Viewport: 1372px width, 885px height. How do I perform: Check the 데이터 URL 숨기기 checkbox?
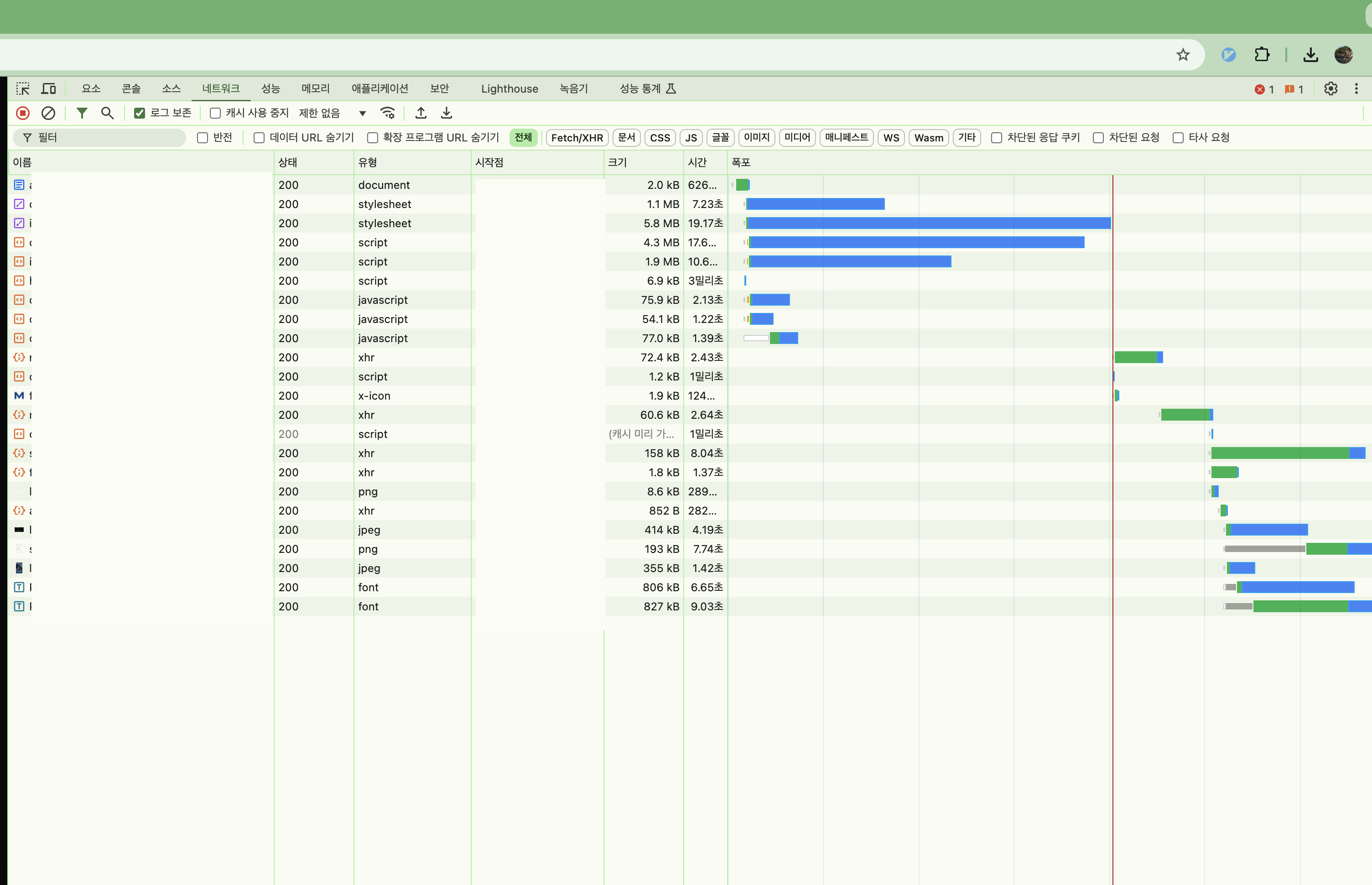259,138
